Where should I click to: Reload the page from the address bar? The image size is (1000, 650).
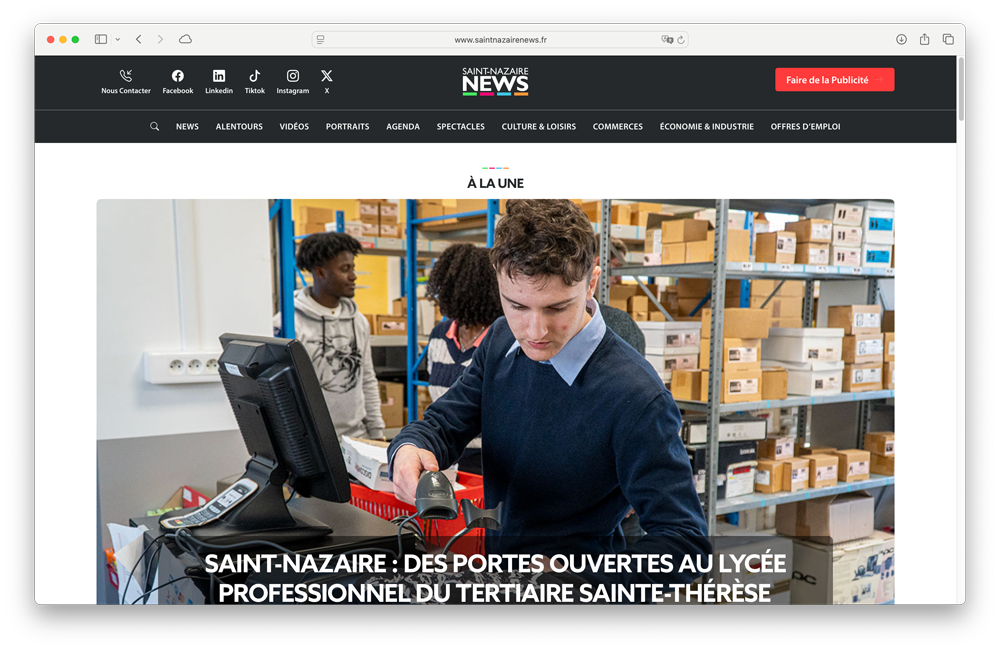(x=683, y=38)
